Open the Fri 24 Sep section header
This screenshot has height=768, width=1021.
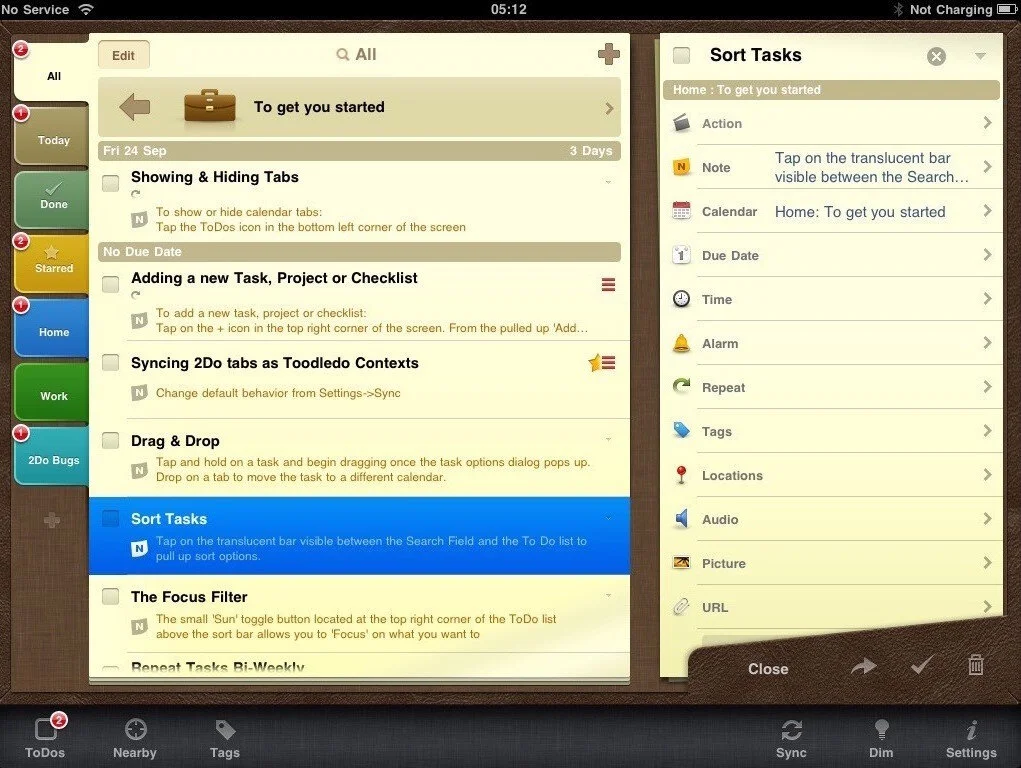point(359,150)
